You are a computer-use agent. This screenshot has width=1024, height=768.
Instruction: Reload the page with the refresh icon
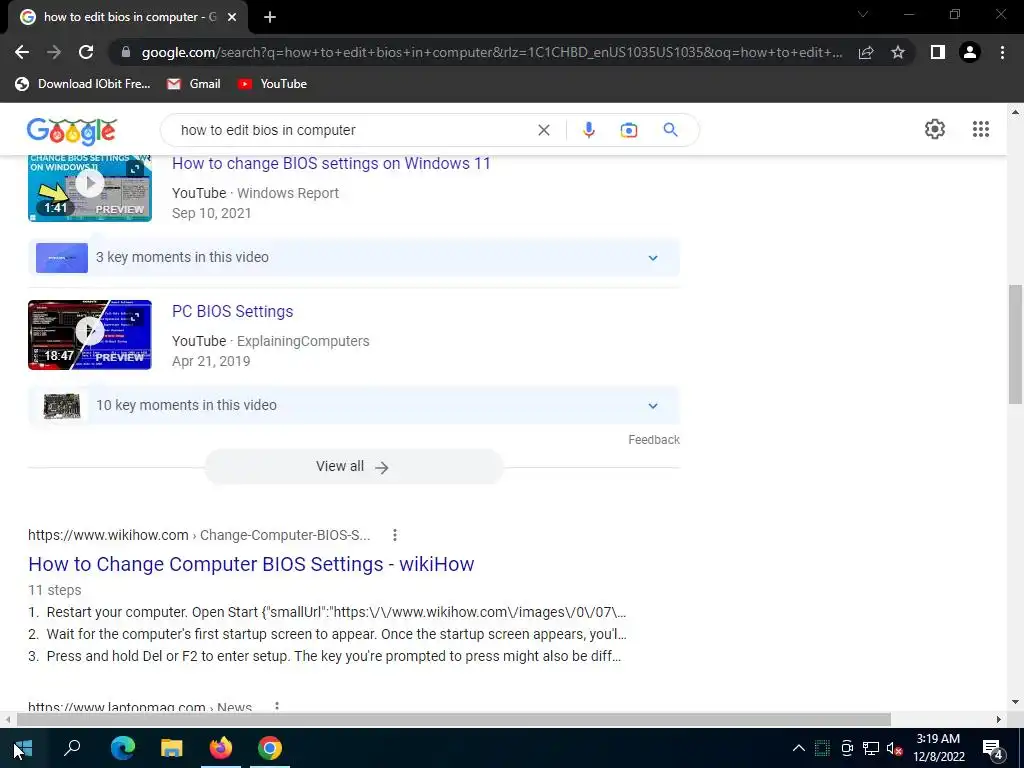pyautogui.click(x=86, y=52)
